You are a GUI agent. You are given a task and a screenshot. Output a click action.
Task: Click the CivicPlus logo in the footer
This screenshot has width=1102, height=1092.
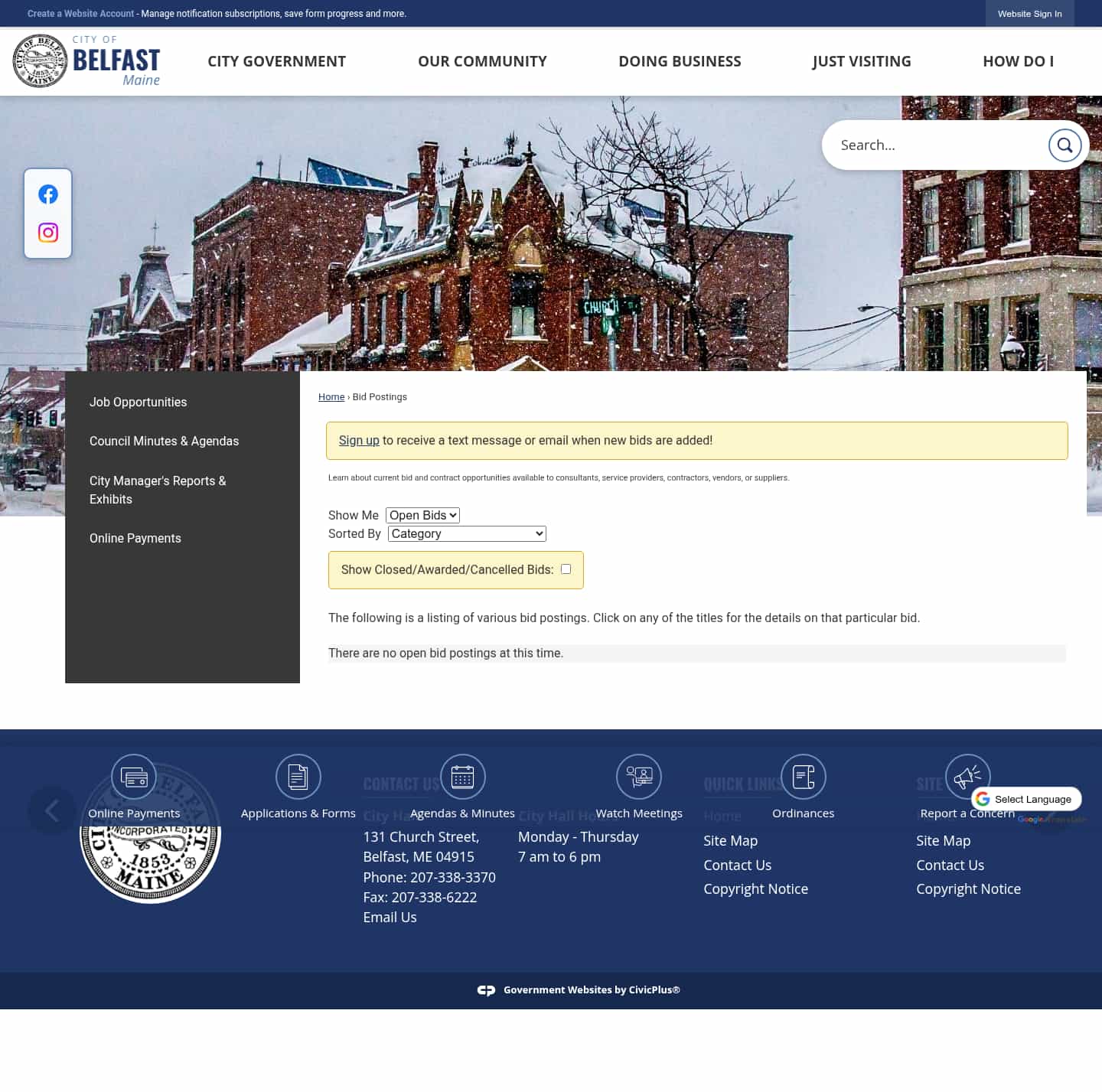(487, 989)
